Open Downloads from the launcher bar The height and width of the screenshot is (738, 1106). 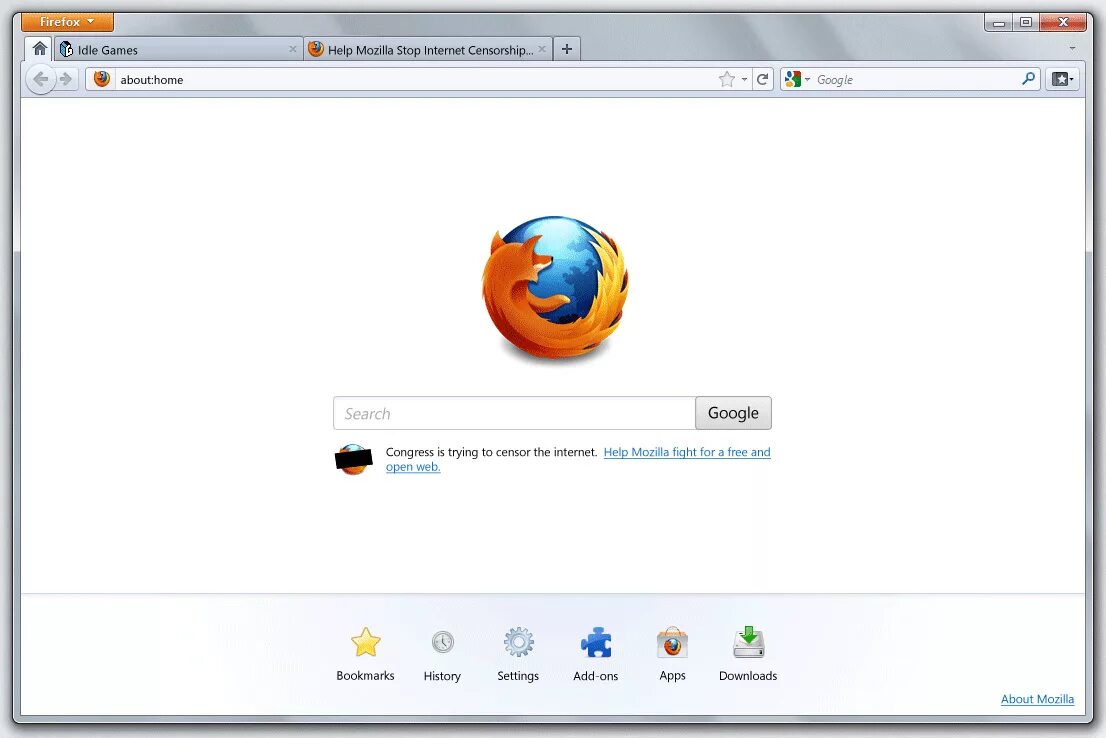[x=748, y=654]
